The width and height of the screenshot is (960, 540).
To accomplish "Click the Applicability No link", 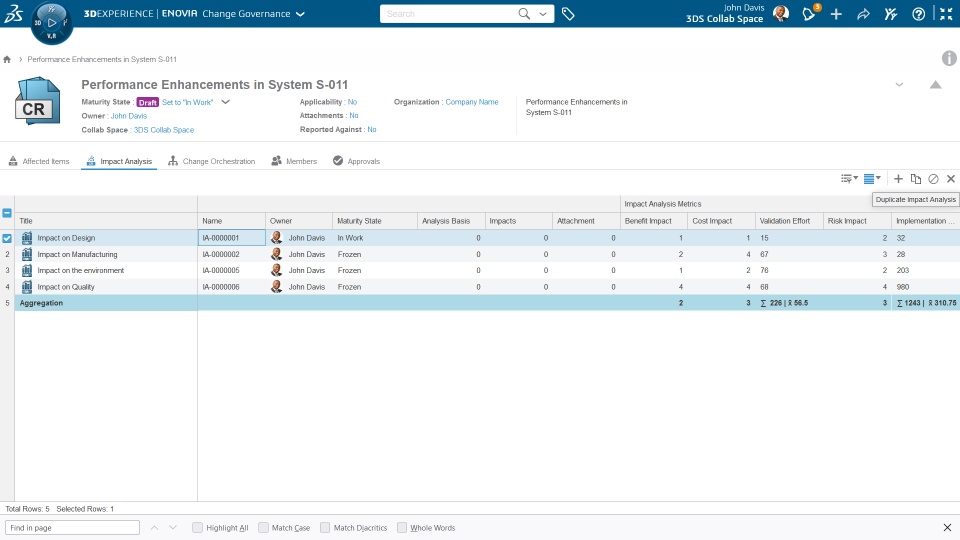I will click(x=352, y=102).
